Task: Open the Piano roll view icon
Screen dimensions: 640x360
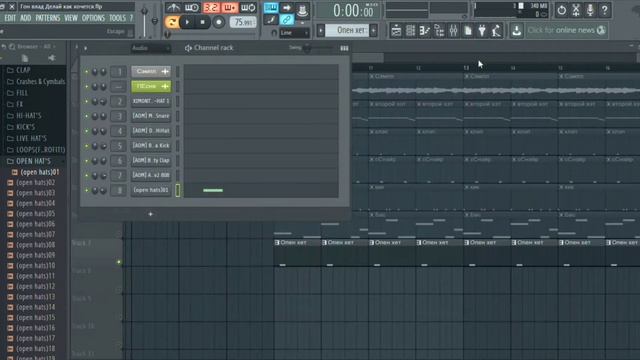Action: tap(424, 31)
